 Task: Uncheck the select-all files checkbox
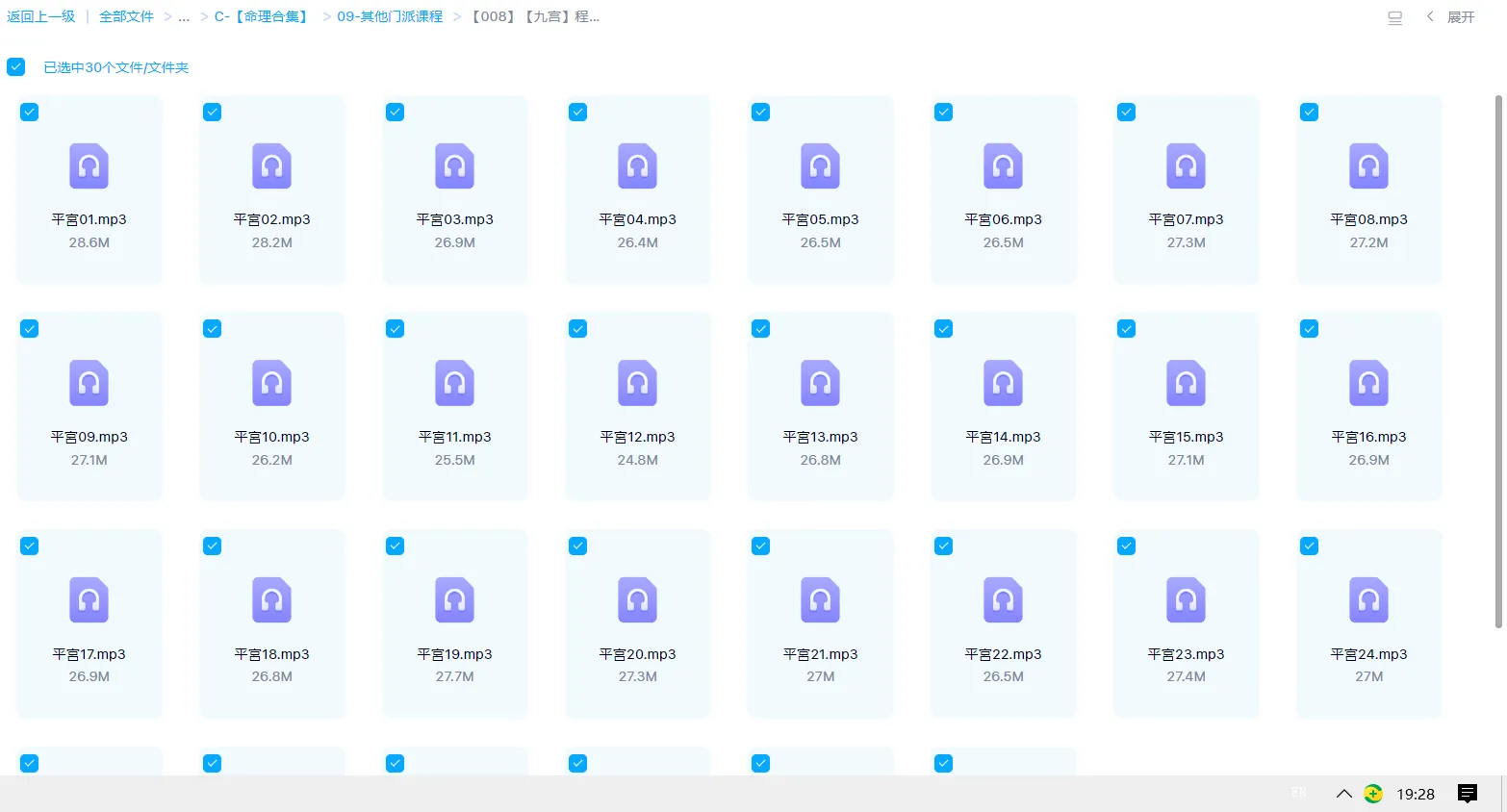pos(15,66)
